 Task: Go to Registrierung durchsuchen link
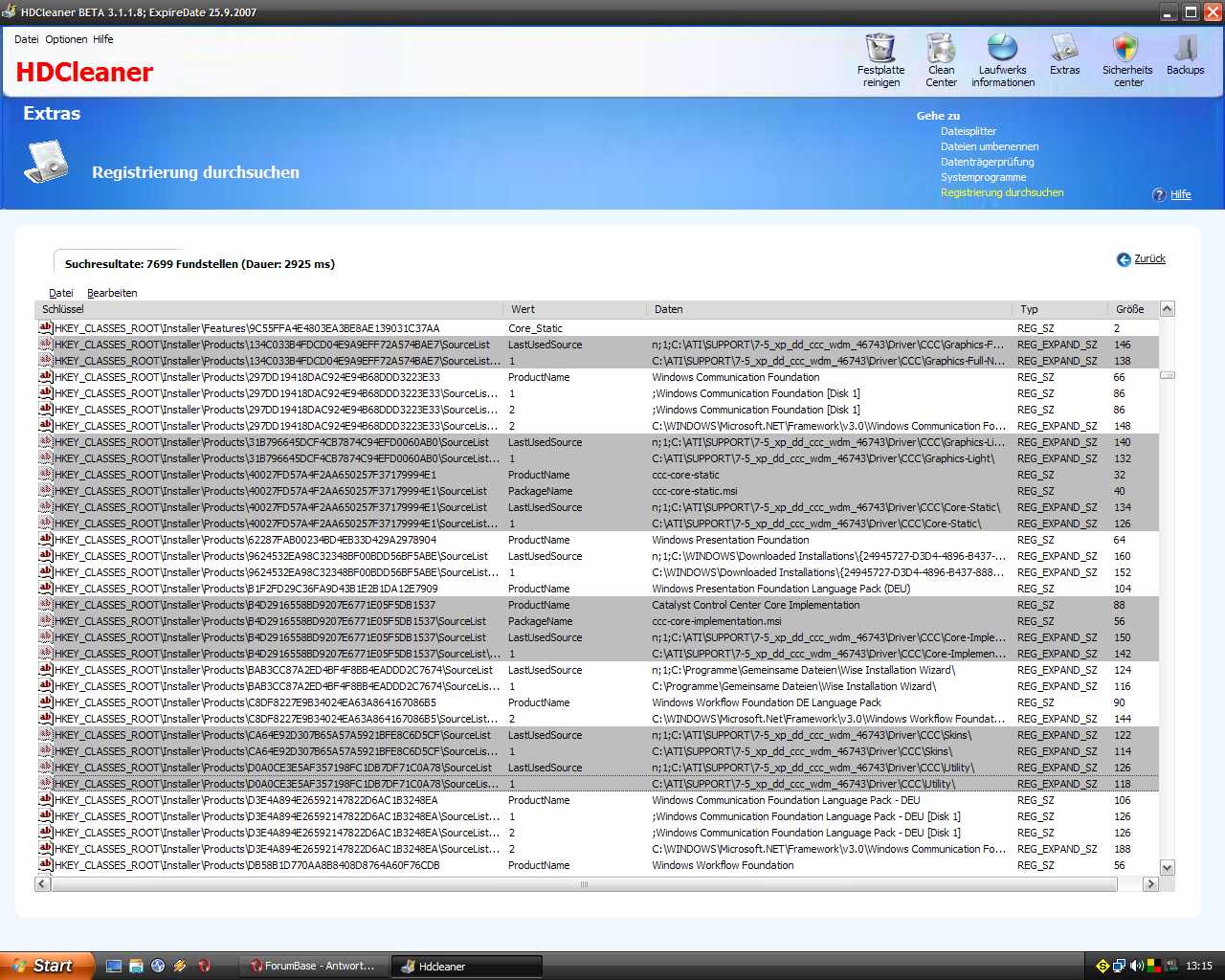[1002, 192]
